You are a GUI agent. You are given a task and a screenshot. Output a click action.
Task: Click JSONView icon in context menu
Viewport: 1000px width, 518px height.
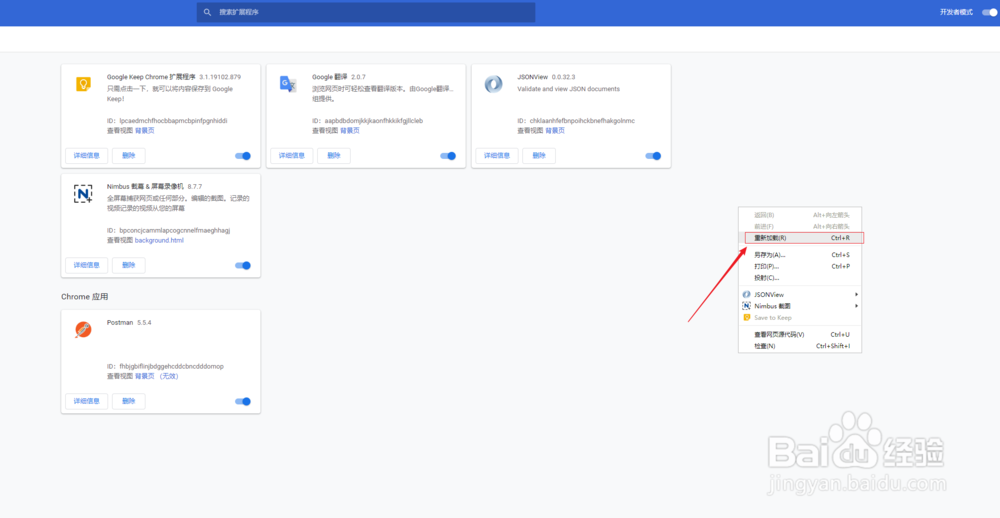click(747, 295)
